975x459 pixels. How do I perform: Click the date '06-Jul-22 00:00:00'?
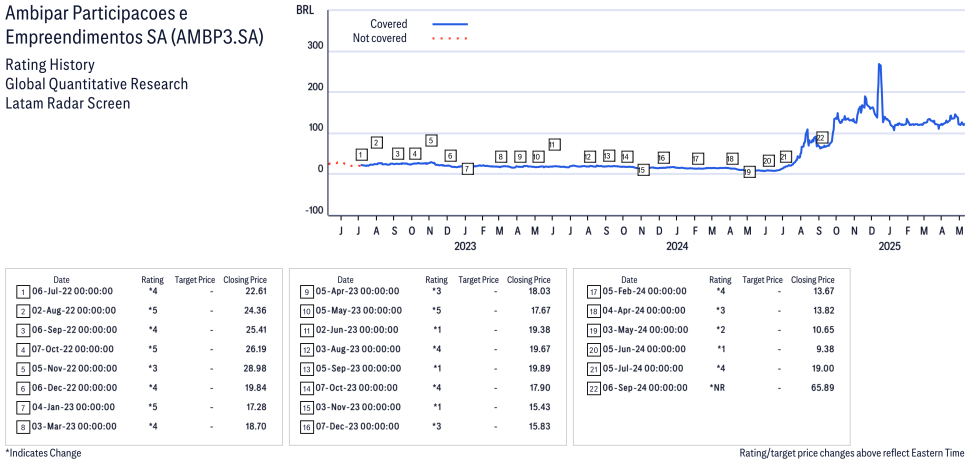coord(73,291)
